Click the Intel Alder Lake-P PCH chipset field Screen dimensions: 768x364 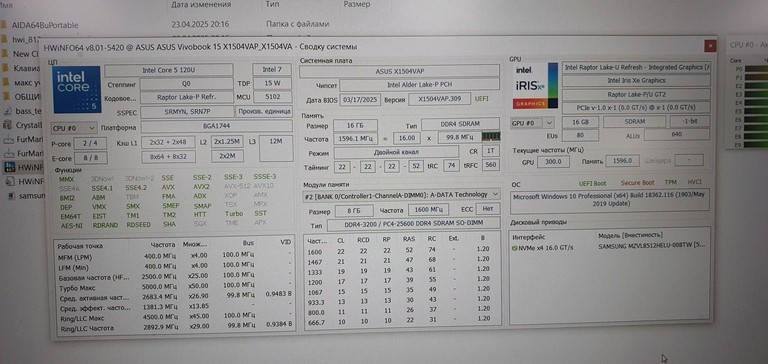pyautogui.click(x=419, y=85)
